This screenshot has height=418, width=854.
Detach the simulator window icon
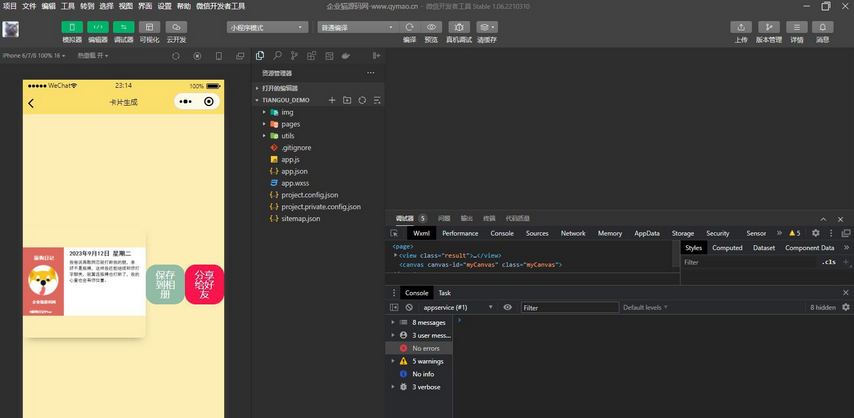pos(240,56)
